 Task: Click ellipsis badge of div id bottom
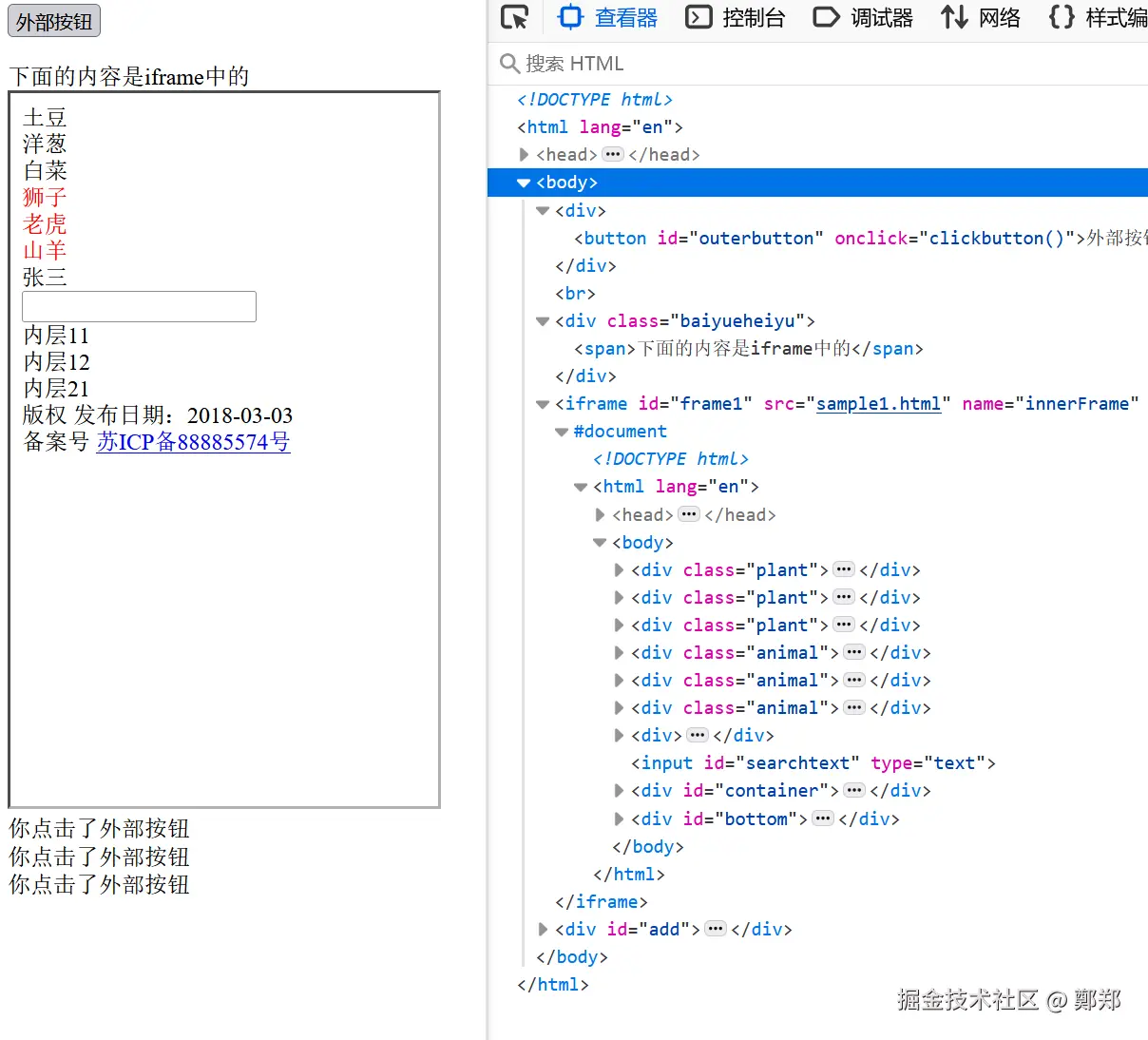pos(823,819)
